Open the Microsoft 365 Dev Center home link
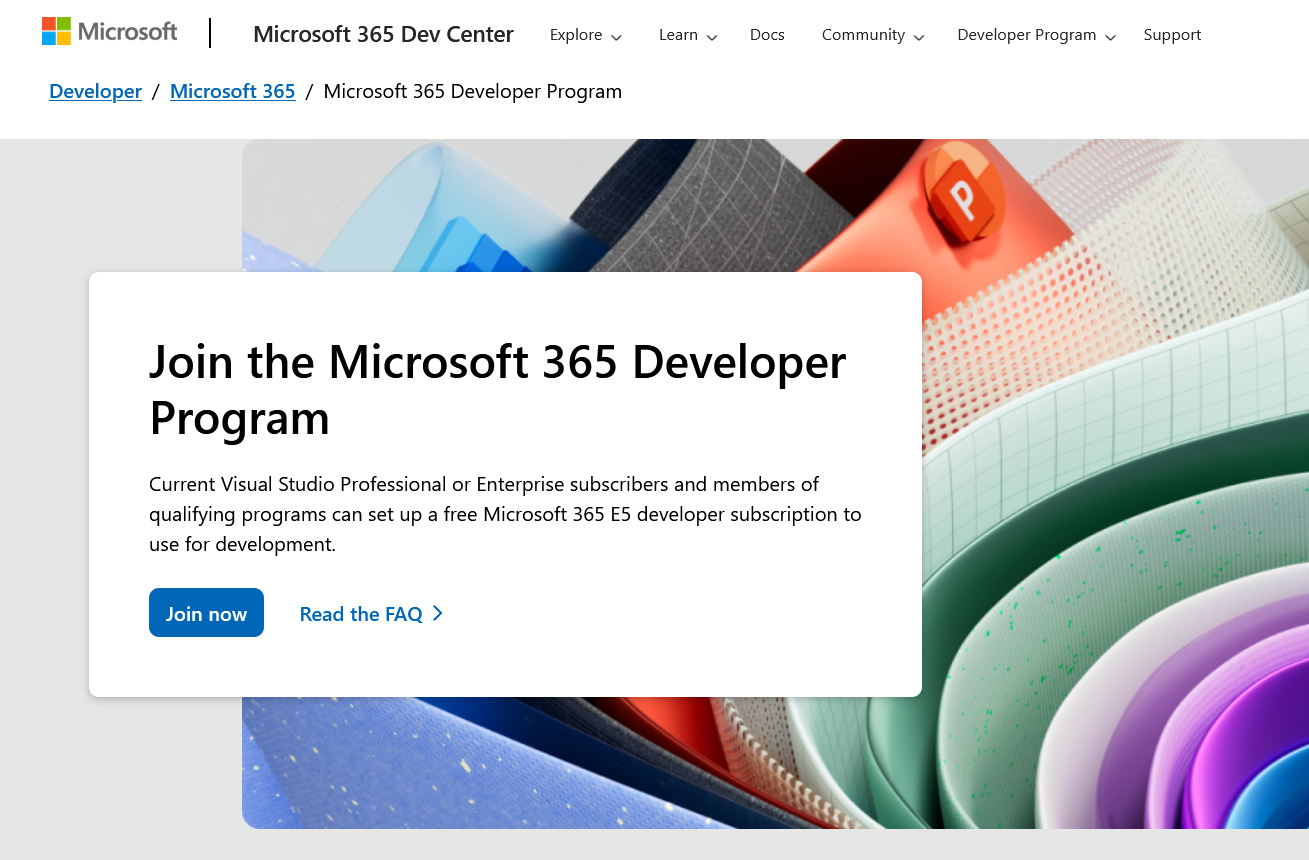The width and height of the screenshot is (1309, 860). click(x=383, y=34)
